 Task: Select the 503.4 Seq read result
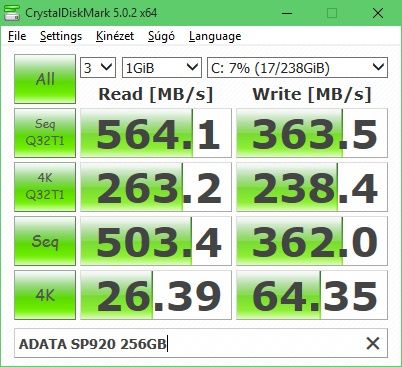[x=156, y=241]
